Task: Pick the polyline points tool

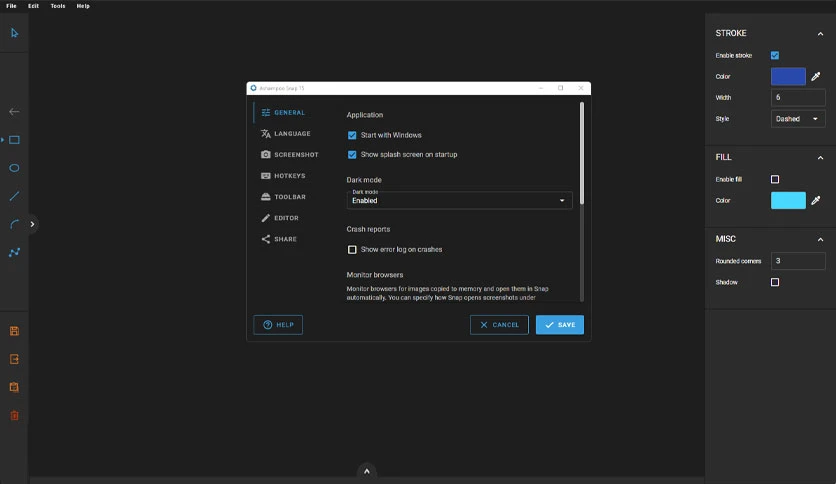Action: click(14, 252)
